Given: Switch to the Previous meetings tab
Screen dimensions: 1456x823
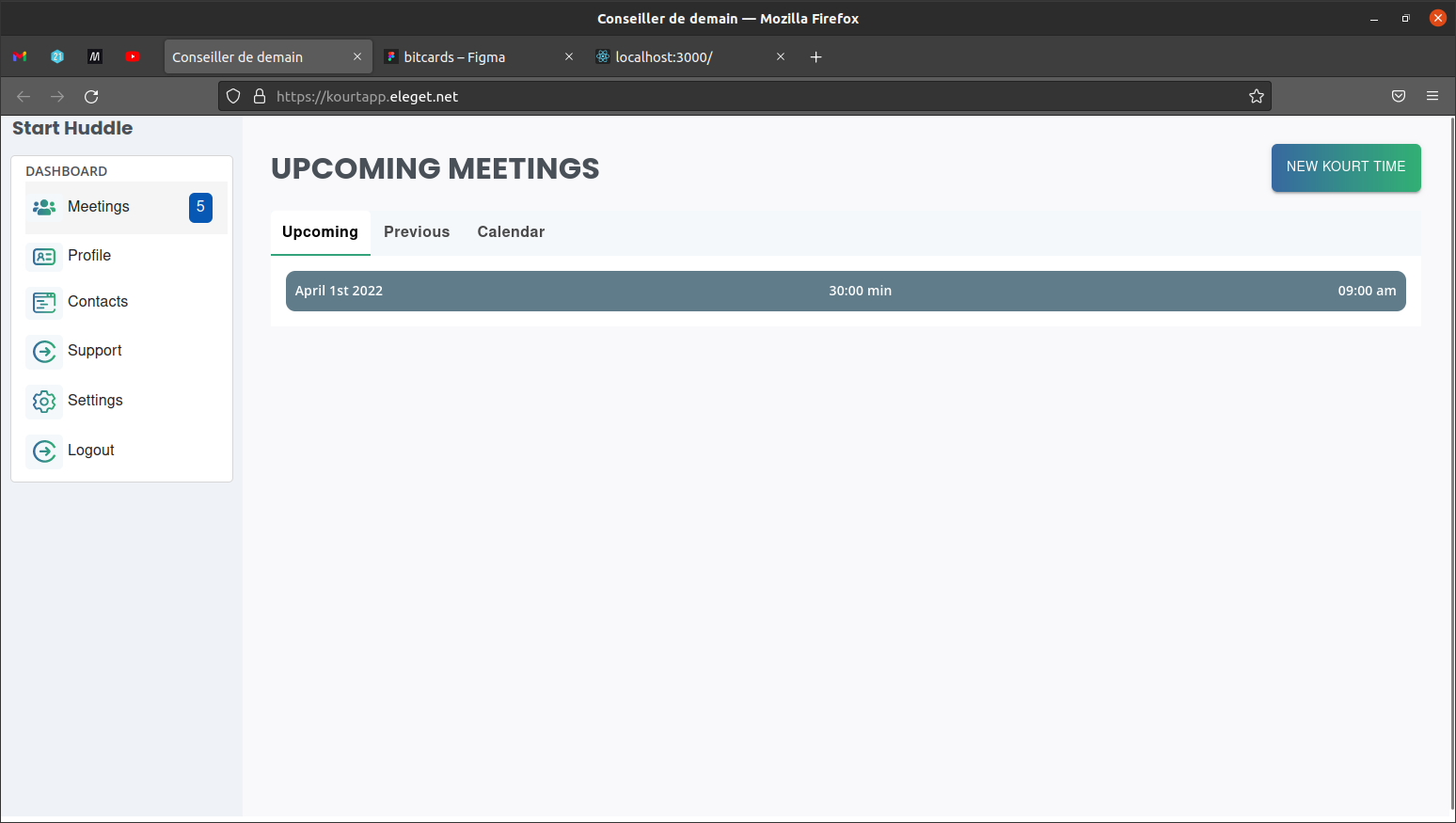Looking at the screenshot, I should click(417, 232).
